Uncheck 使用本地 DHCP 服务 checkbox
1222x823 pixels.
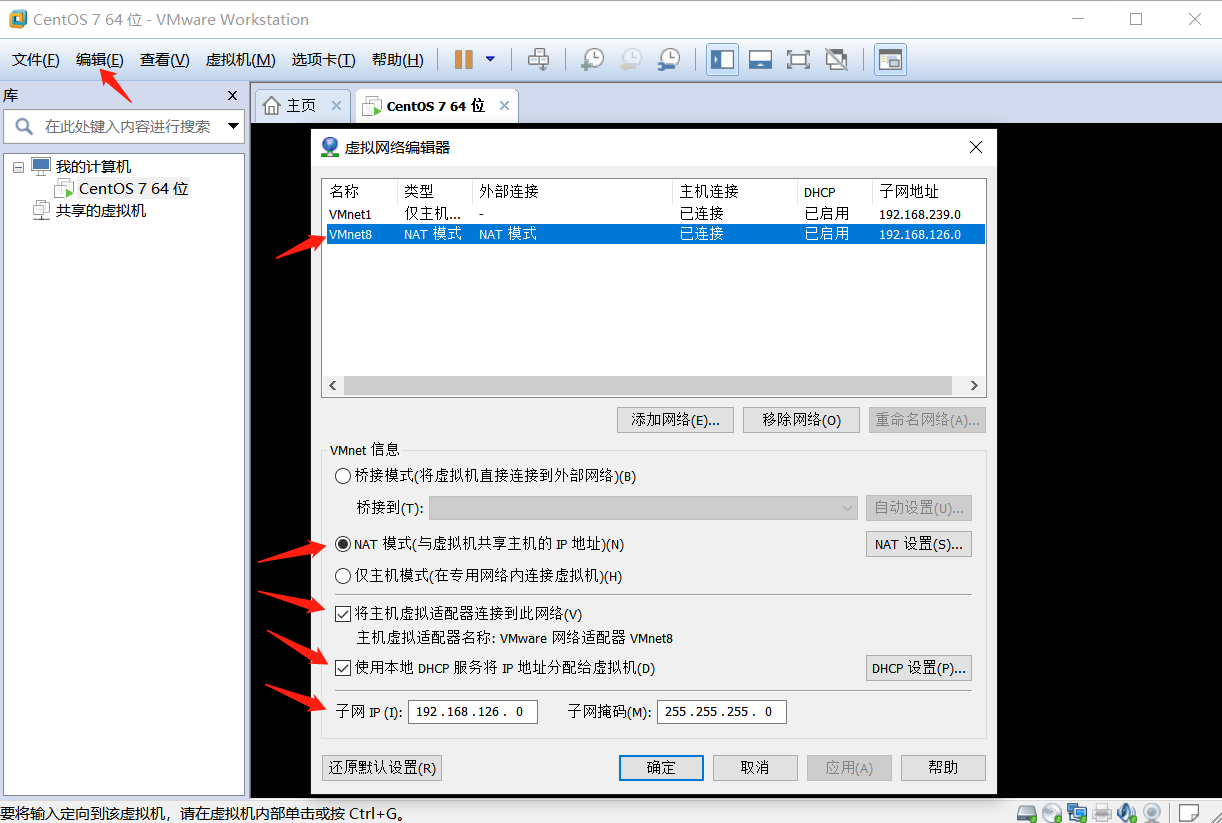[x=343, y=668]
